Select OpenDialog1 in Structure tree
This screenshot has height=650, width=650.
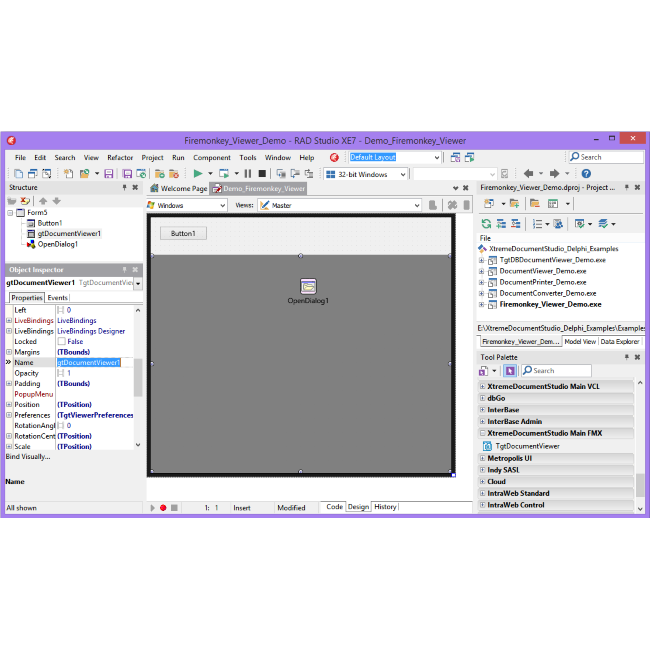58,245
